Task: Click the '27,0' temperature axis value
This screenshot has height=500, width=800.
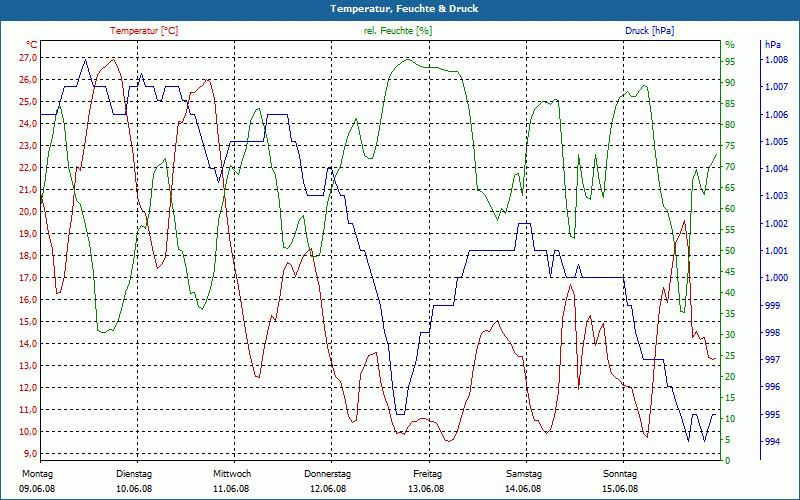Action: pyautogui.click(x=28, y=58)
